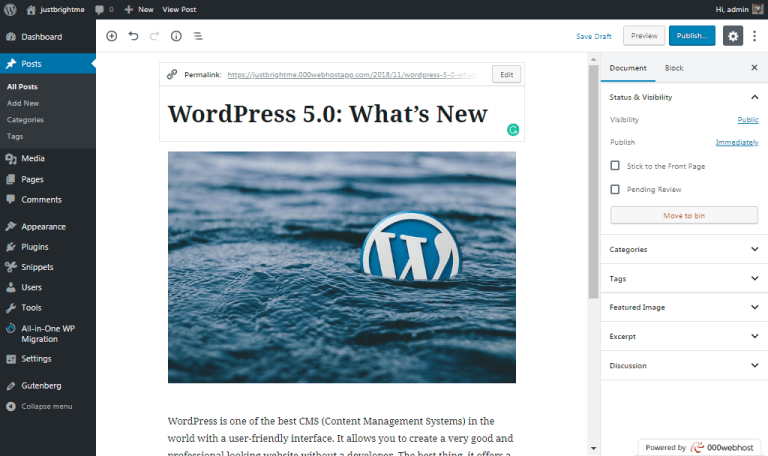Click the Settings sidebar icon
The image size is (768, 456).
coord(11,359)
